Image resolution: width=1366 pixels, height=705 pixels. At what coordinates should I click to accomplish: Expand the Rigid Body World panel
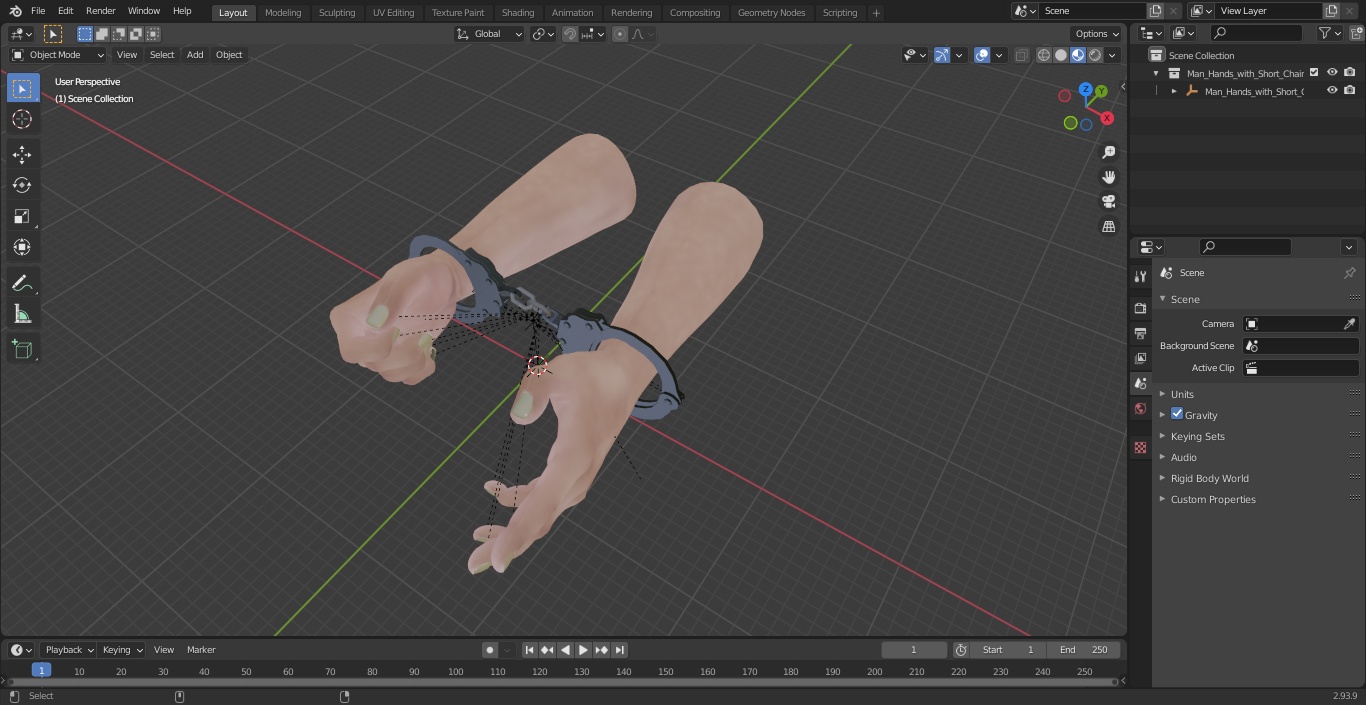pos(1209,478)
